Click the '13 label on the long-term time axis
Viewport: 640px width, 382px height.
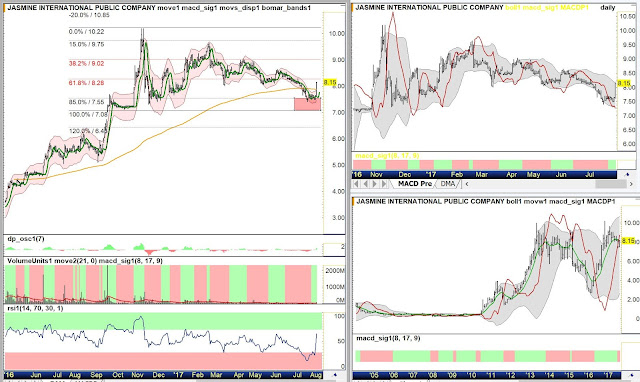(x=529, y=375)
